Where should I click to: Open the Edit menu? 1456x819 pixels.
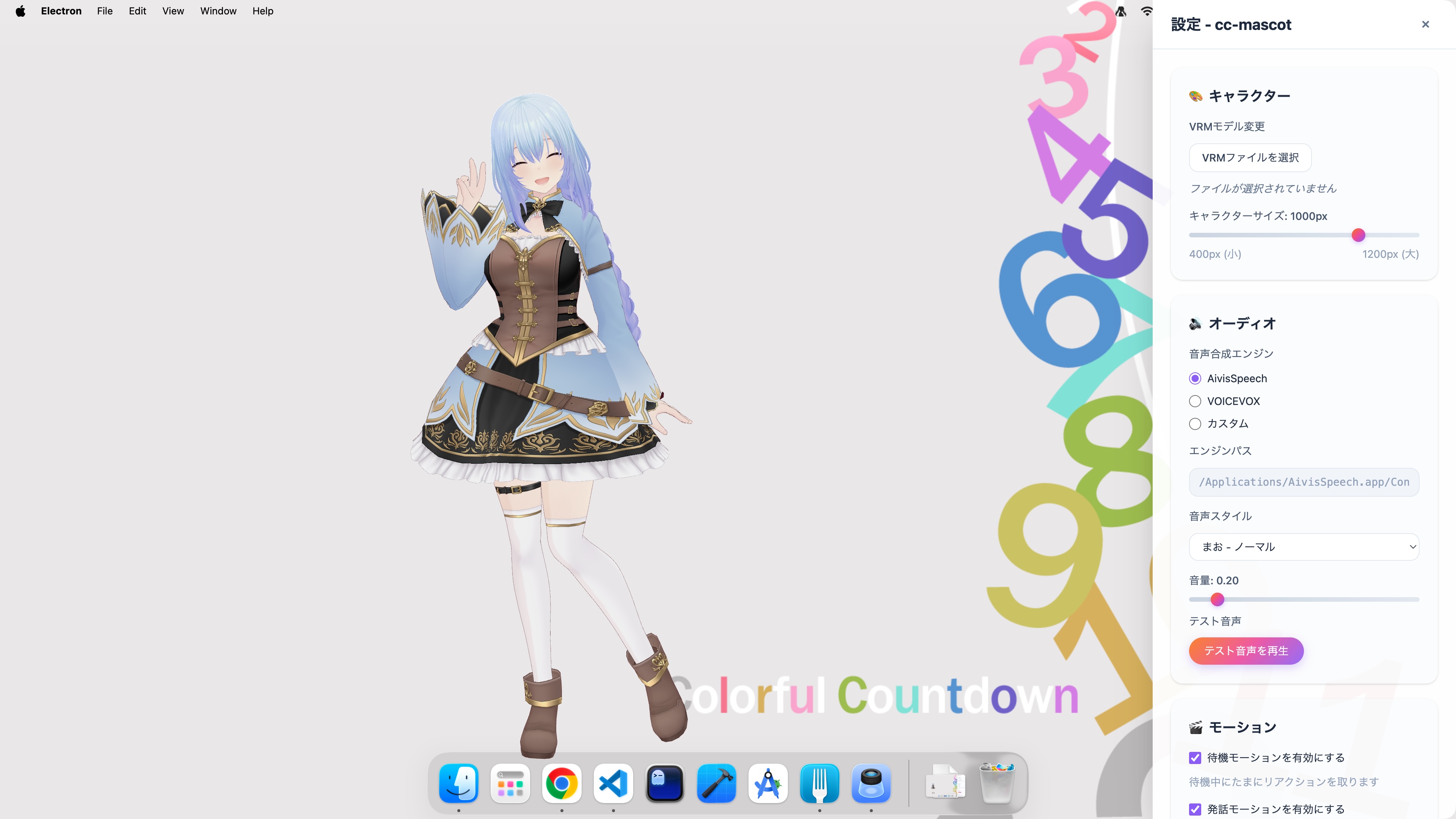point(137,11)
